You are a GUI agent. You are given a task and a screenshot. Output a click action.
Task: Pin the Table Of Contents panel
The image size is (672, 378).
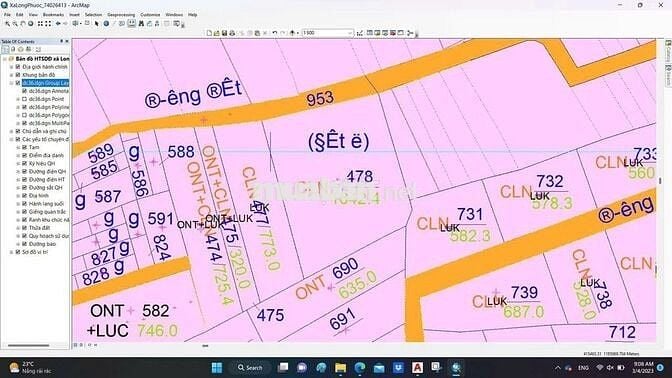(x=61, y=41)
